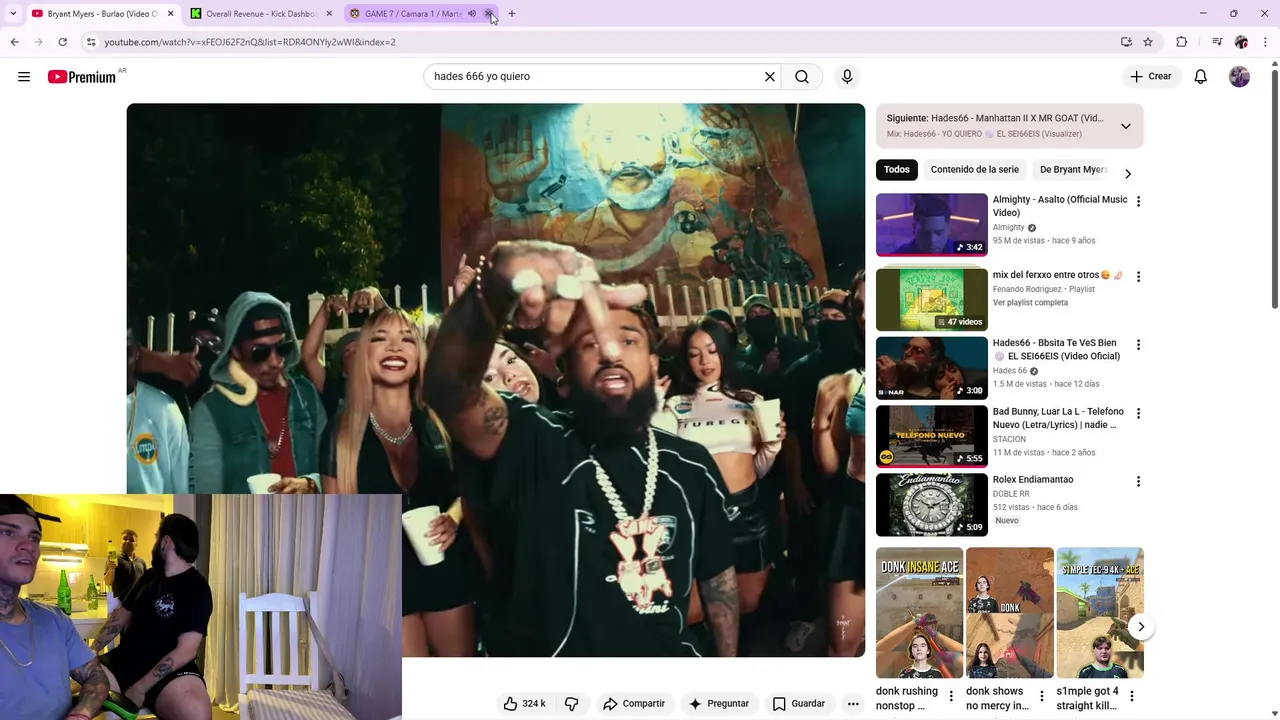This screenshot has height=720, width=1280.
Task: Open YouTube account avatar menu
Action: pyautogui.click(x=1239, y=77)
